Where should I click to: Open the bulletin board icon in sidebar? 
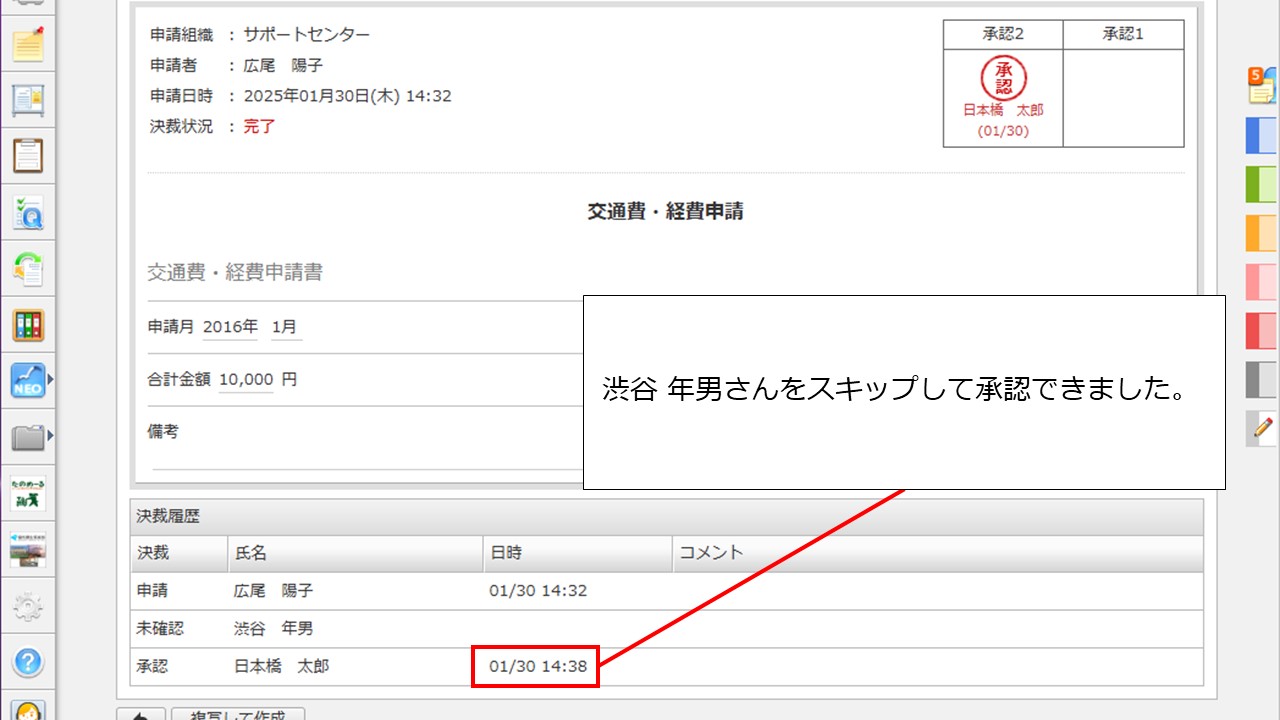tap(28, 100)
